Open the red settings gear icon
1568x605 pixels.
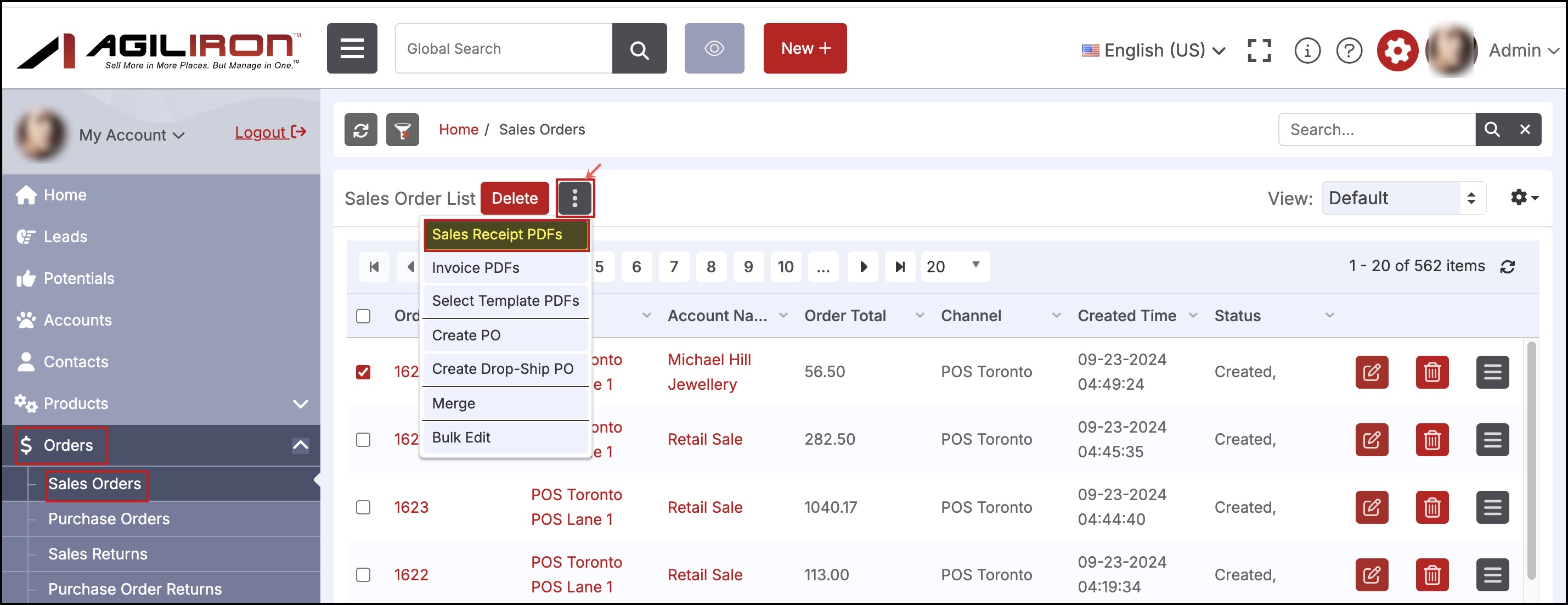tap(1397, 51)
